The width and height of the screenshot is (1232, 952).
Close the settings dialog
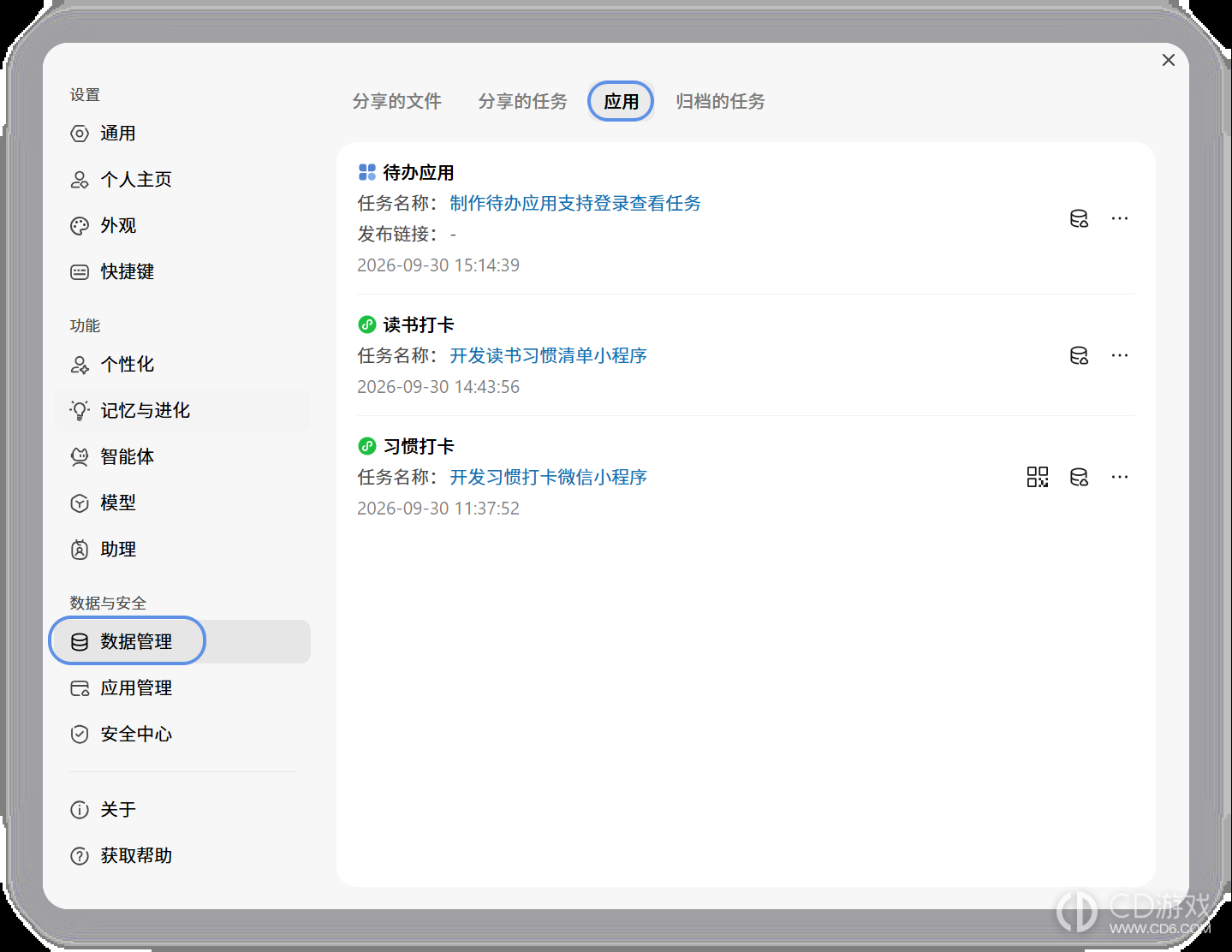pos(1169,60)
